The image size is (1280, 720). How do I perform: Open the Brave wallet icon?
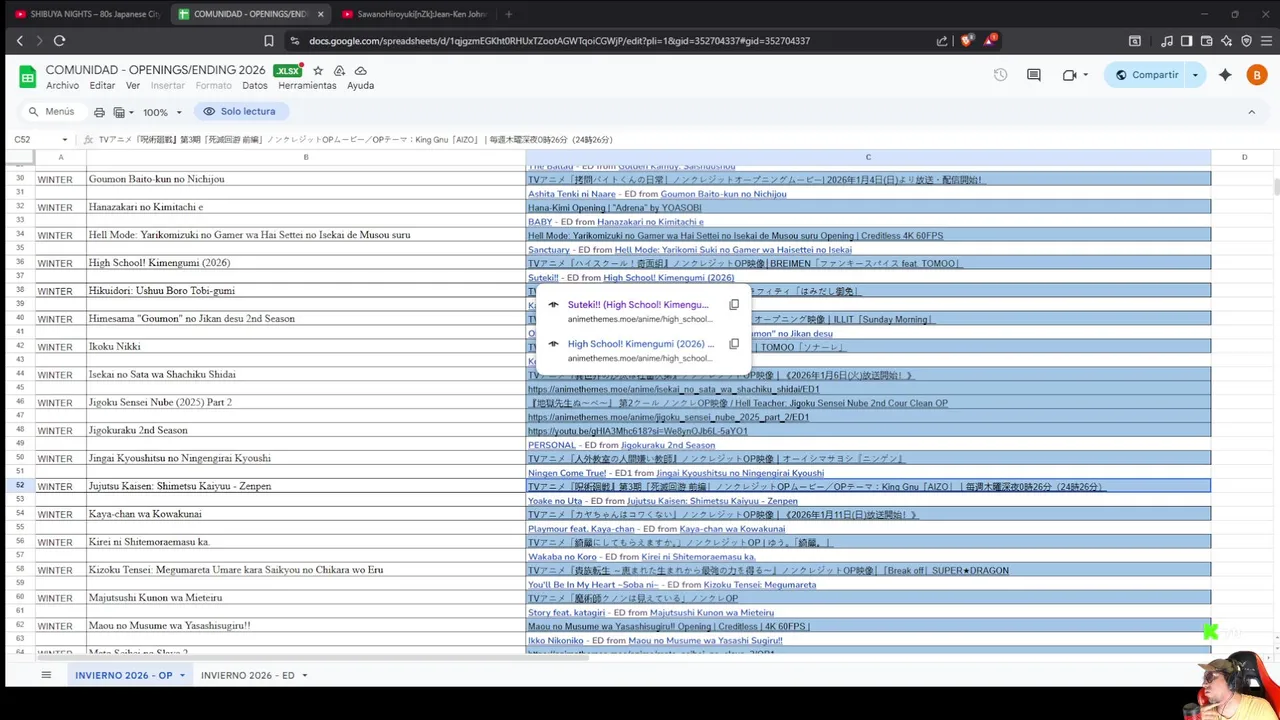coord(1207,41)
